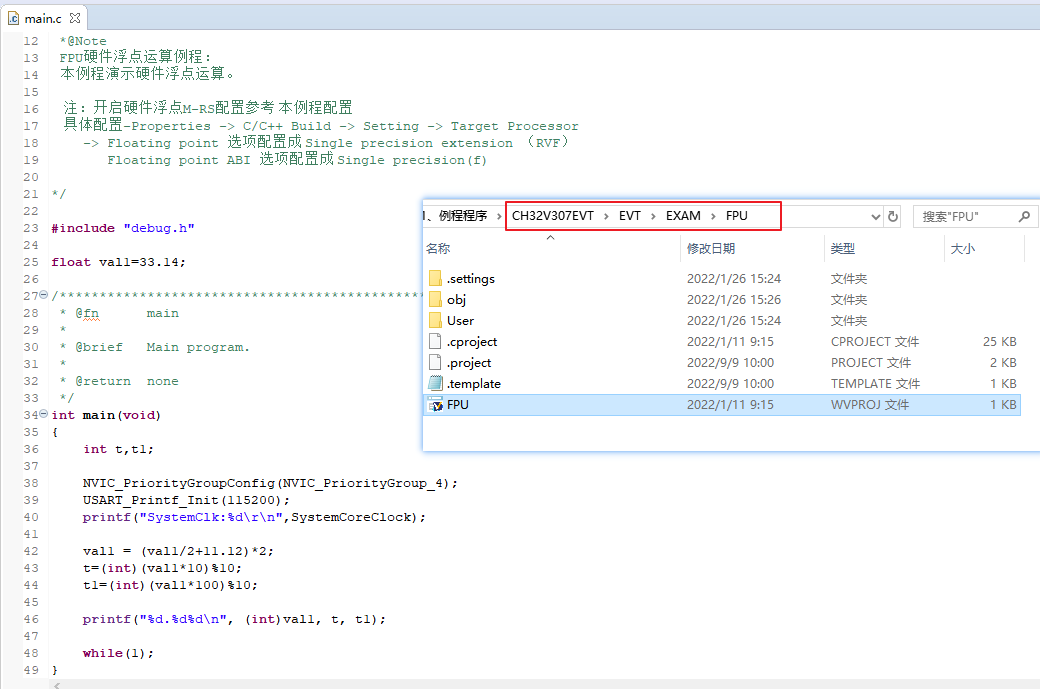This screenshot has height=689, width=1040.
Task: Select the .cproject file icon
Action: (435, 342)
